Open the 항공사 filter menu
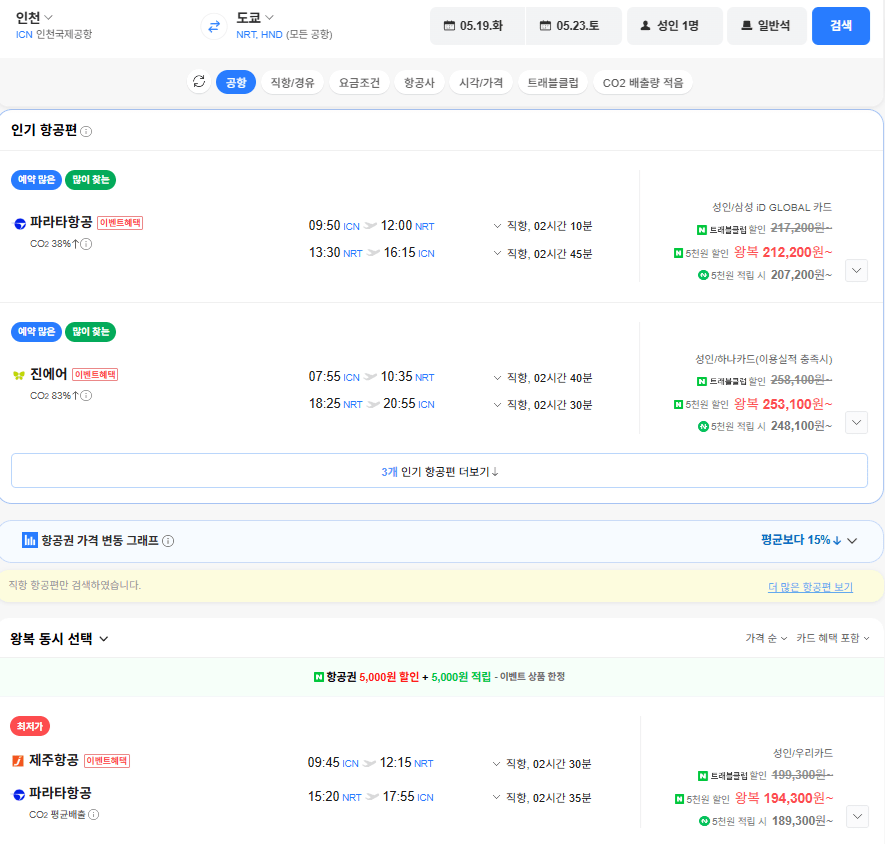The width and height of the screenshot is (885, 844). pos(419,81)
